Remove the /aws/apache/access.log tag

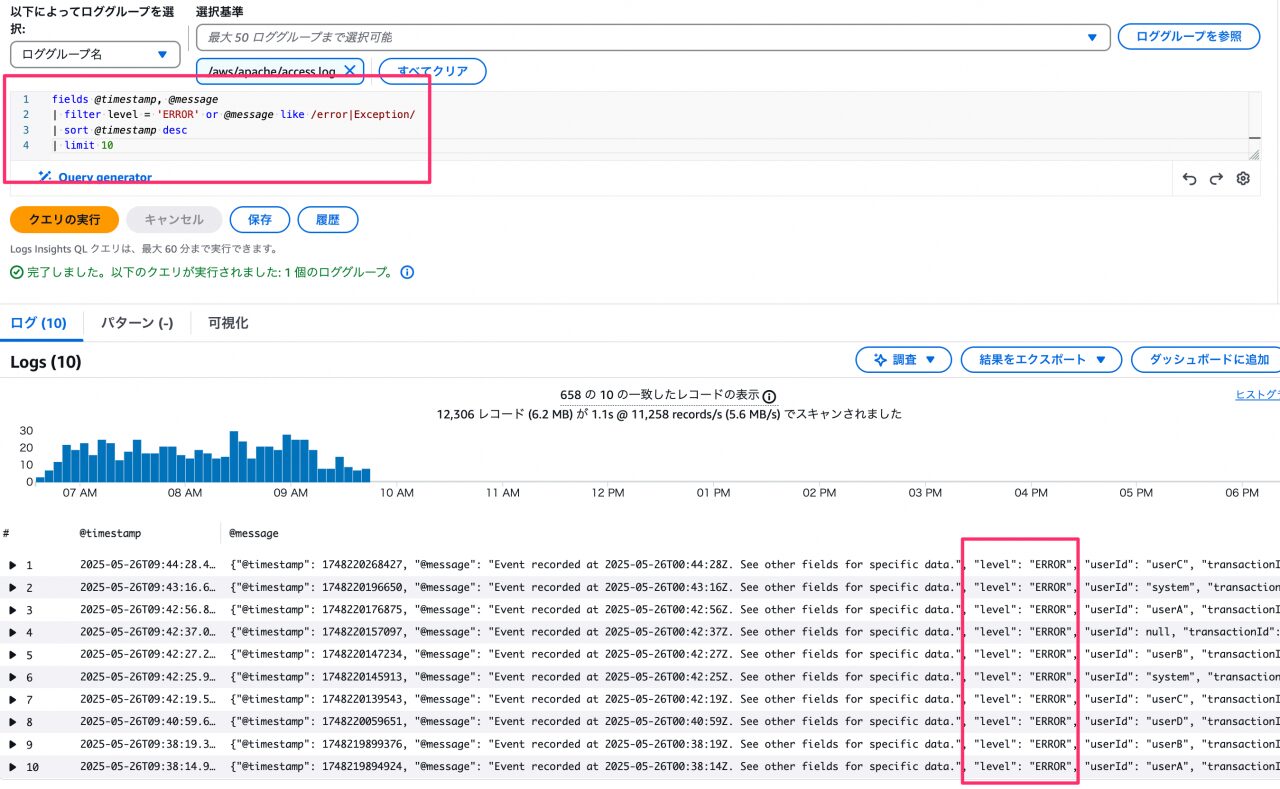[349, 71]
